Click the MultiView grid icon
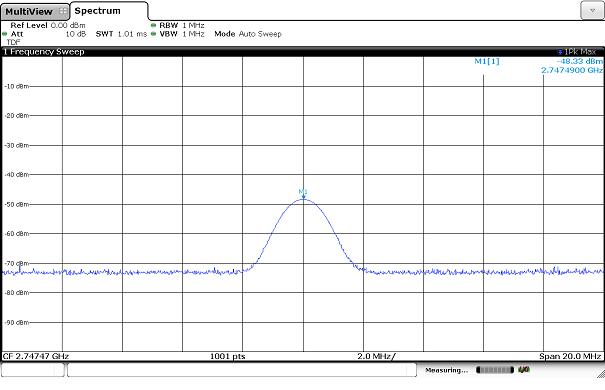The height and width of the screenshot is (390, 605). (x=63, y=12)
